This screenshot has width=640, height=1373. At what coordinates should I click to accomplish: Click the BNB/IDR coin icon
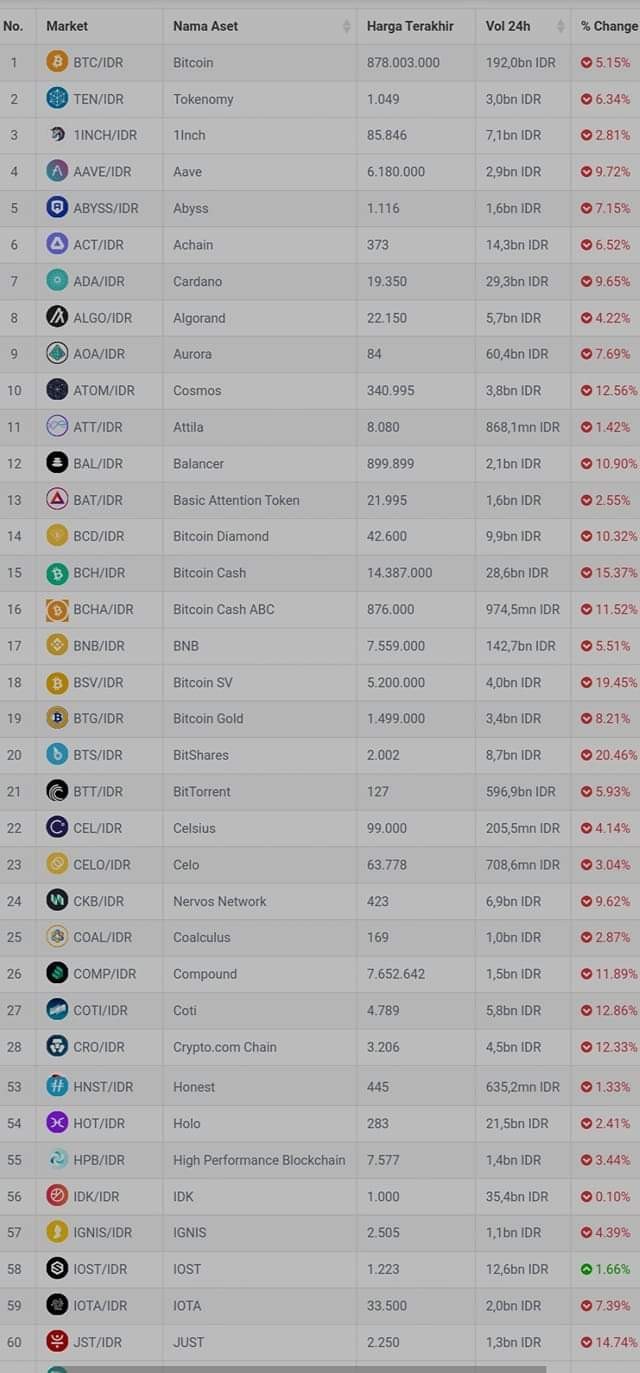click(57, 645)
